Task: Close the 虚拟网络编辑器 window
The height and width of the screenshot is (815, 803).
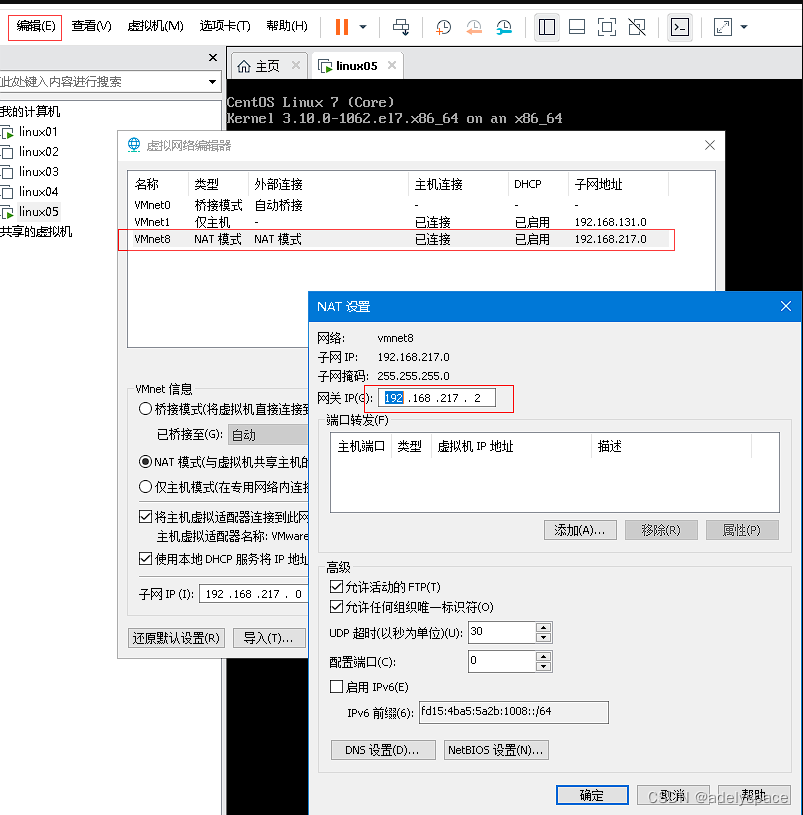Action: 709,145
